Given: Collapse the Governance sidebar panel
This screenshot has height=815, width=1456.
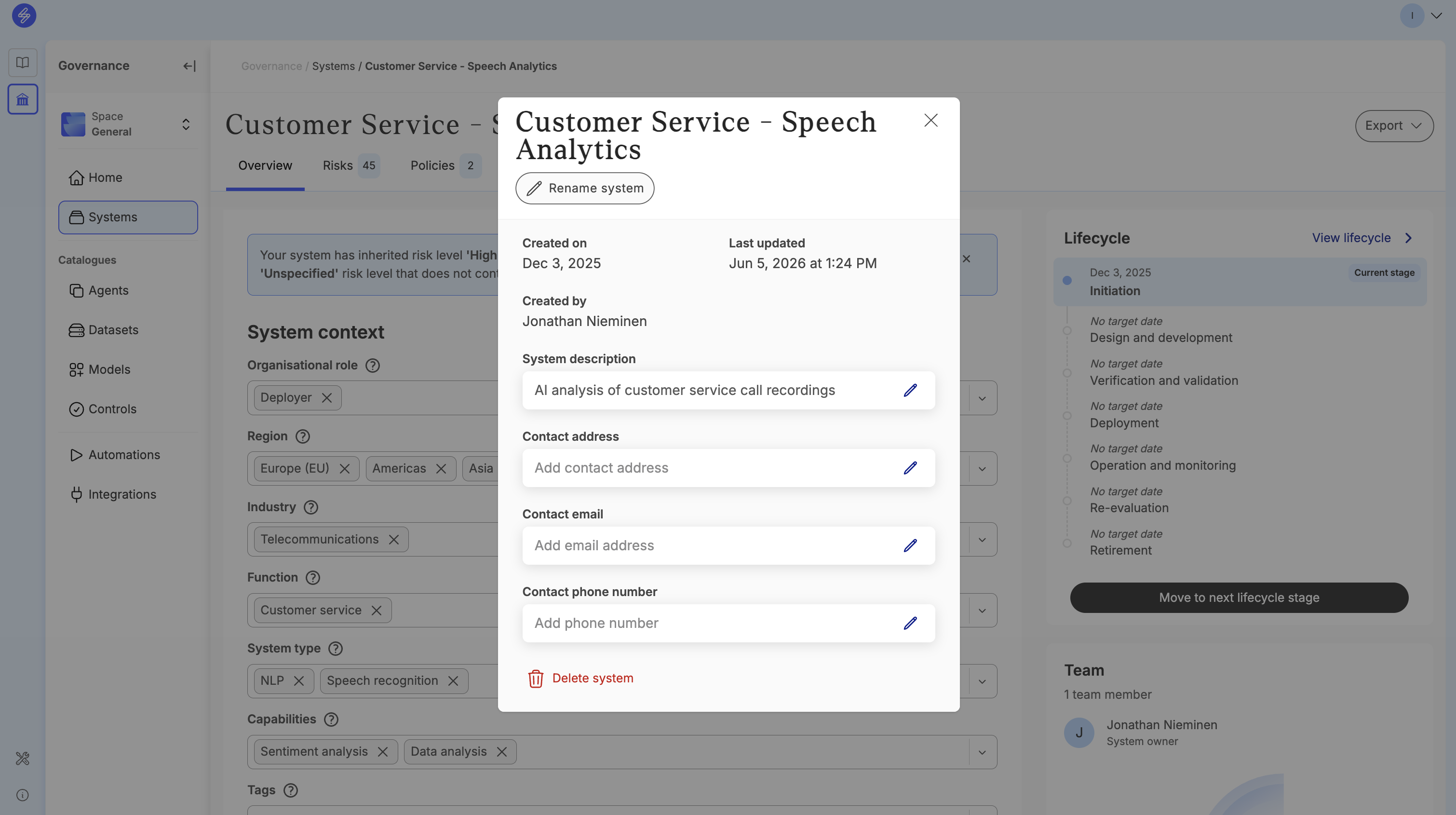Looking at the screenshot, I should [189, 66].
